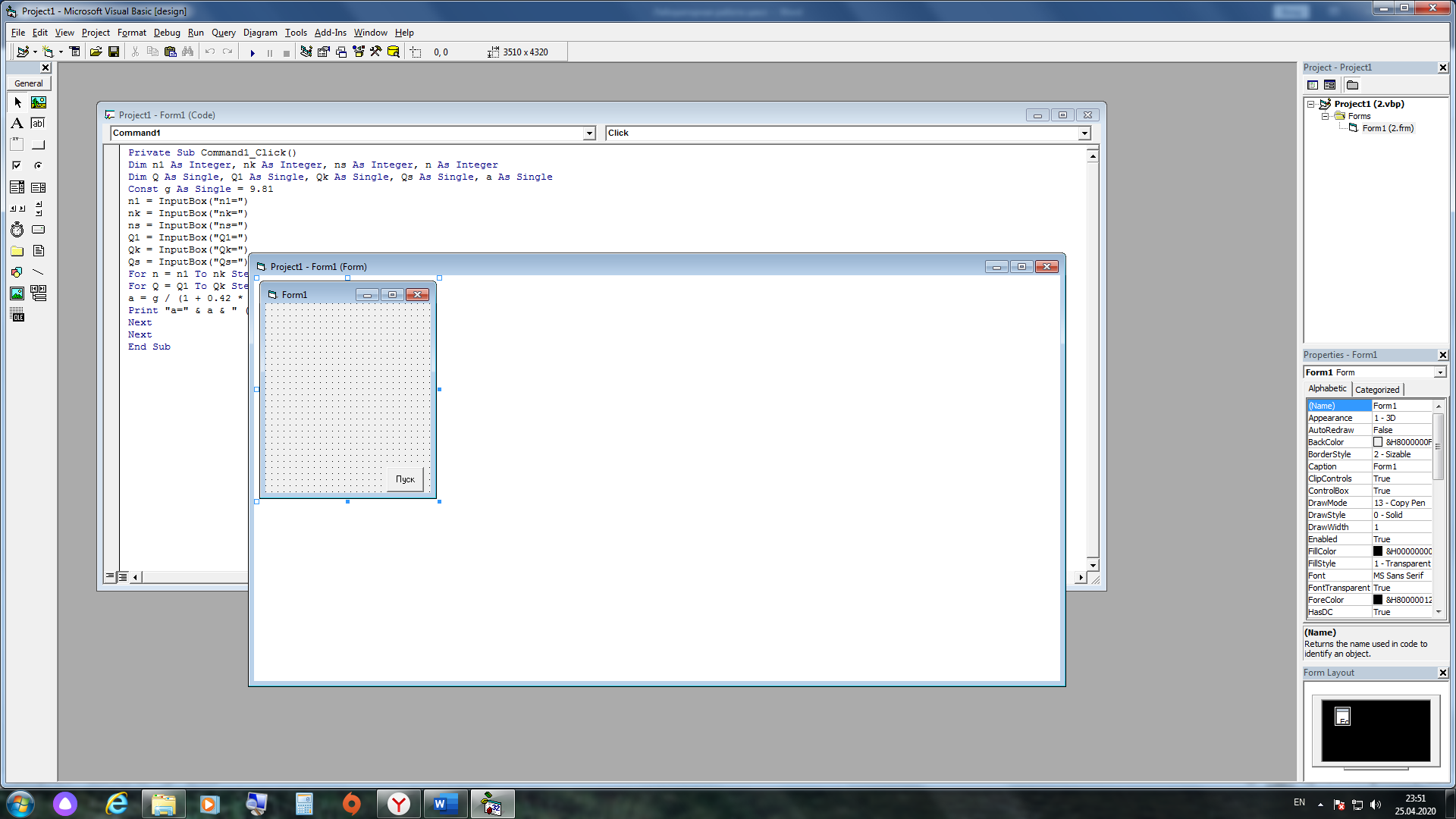
Task: Select the Frame control tool
Action: [17, 144]
